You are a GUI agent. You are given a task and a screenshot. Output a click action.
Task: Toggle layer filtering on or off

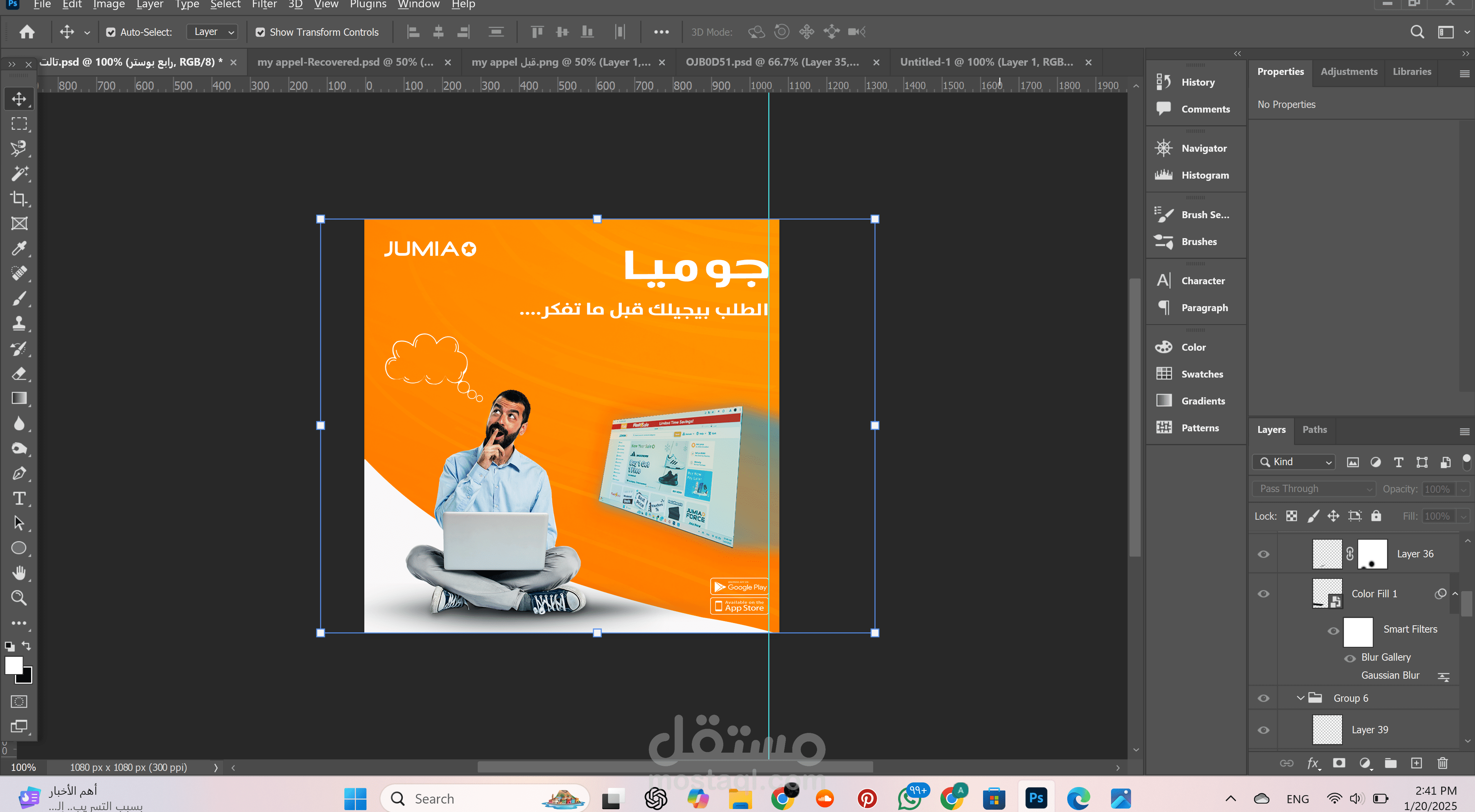pos(1467,461)
